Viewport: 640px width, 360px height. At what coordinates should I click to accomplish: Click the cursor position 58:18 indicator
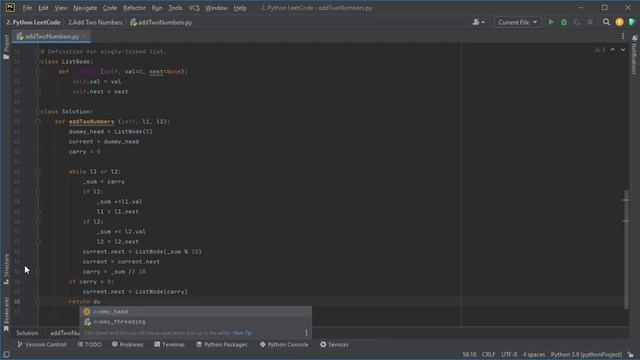click(469, 355)
